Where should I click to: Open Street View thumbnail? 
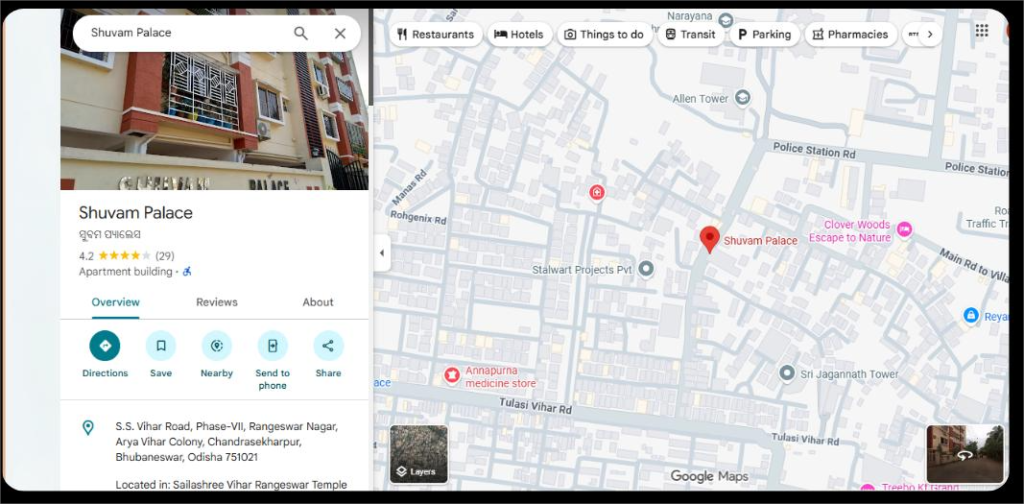tap(964, 454)
